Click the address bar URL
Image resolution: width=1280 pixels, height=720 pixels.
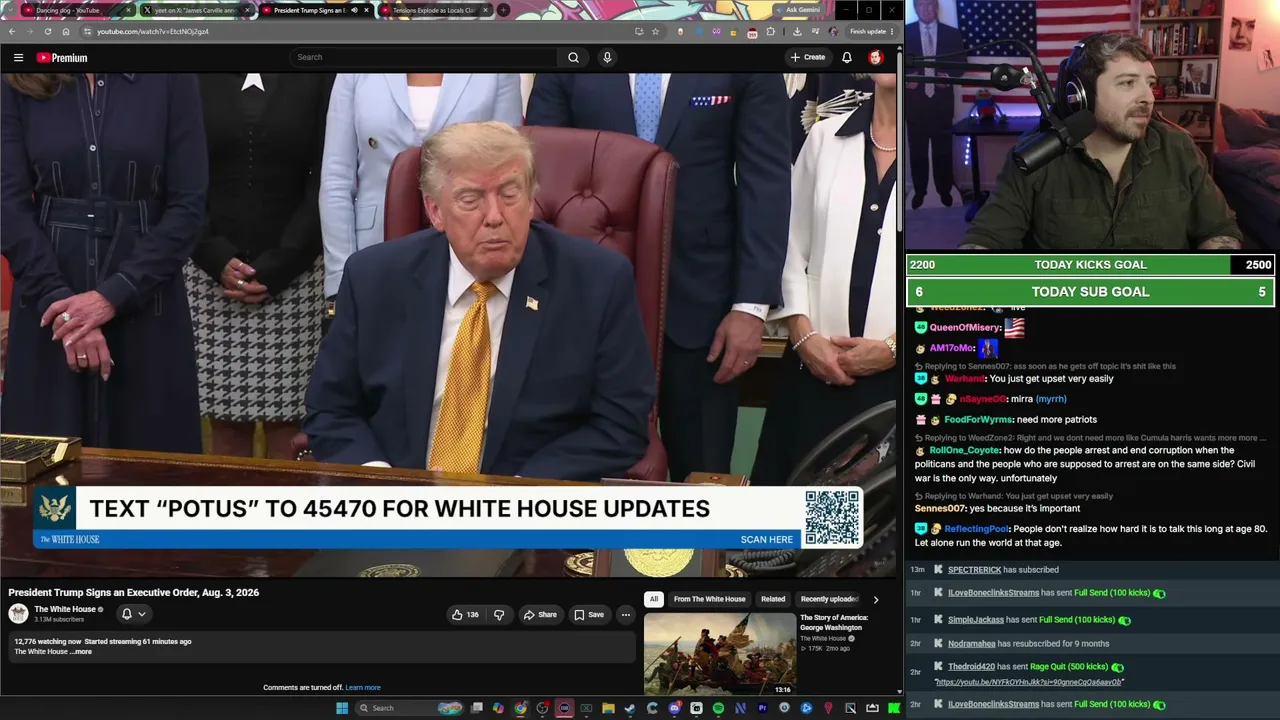(153, 32)
